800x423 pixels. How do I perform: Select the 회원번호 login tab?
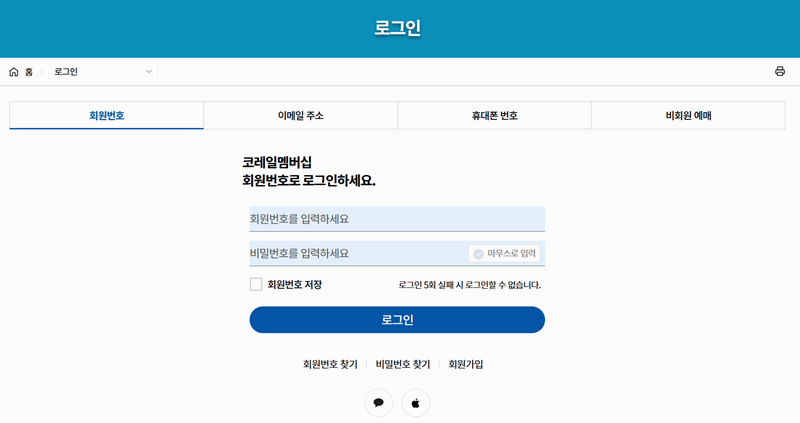click(x=107, y=115)
